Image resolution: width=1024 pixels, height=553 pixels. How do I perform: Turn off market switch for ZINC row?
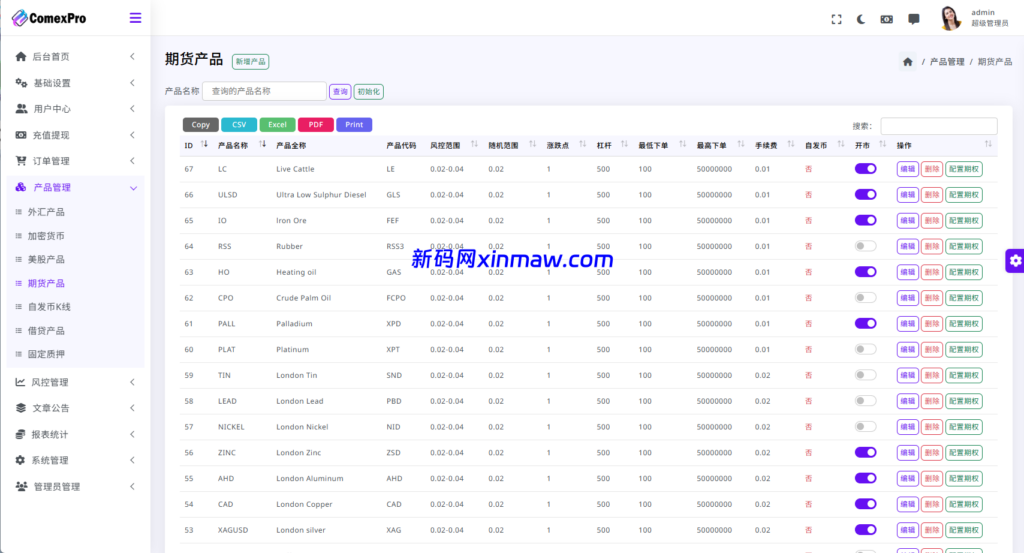point(865,452)
